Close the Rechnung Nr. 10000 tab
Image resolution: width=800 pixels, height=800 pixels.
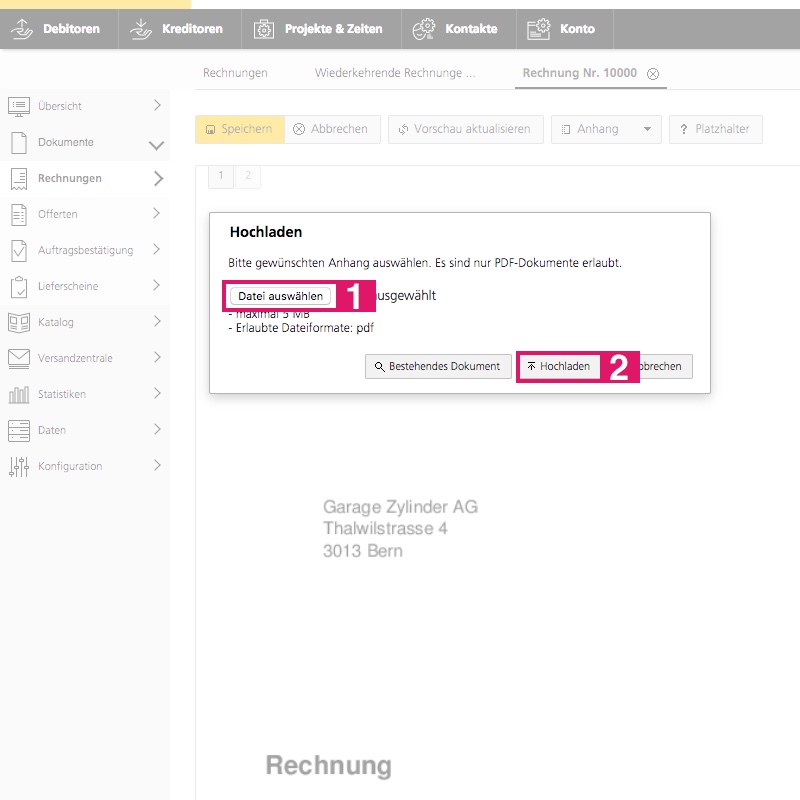coord(653,74)
